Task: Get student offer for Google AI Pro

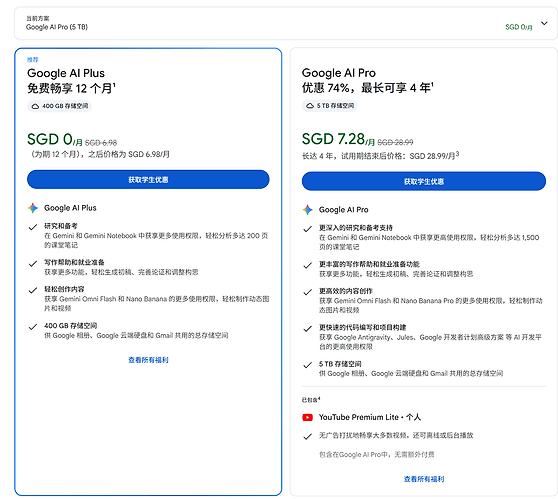Action: click(x=423, y=181)
